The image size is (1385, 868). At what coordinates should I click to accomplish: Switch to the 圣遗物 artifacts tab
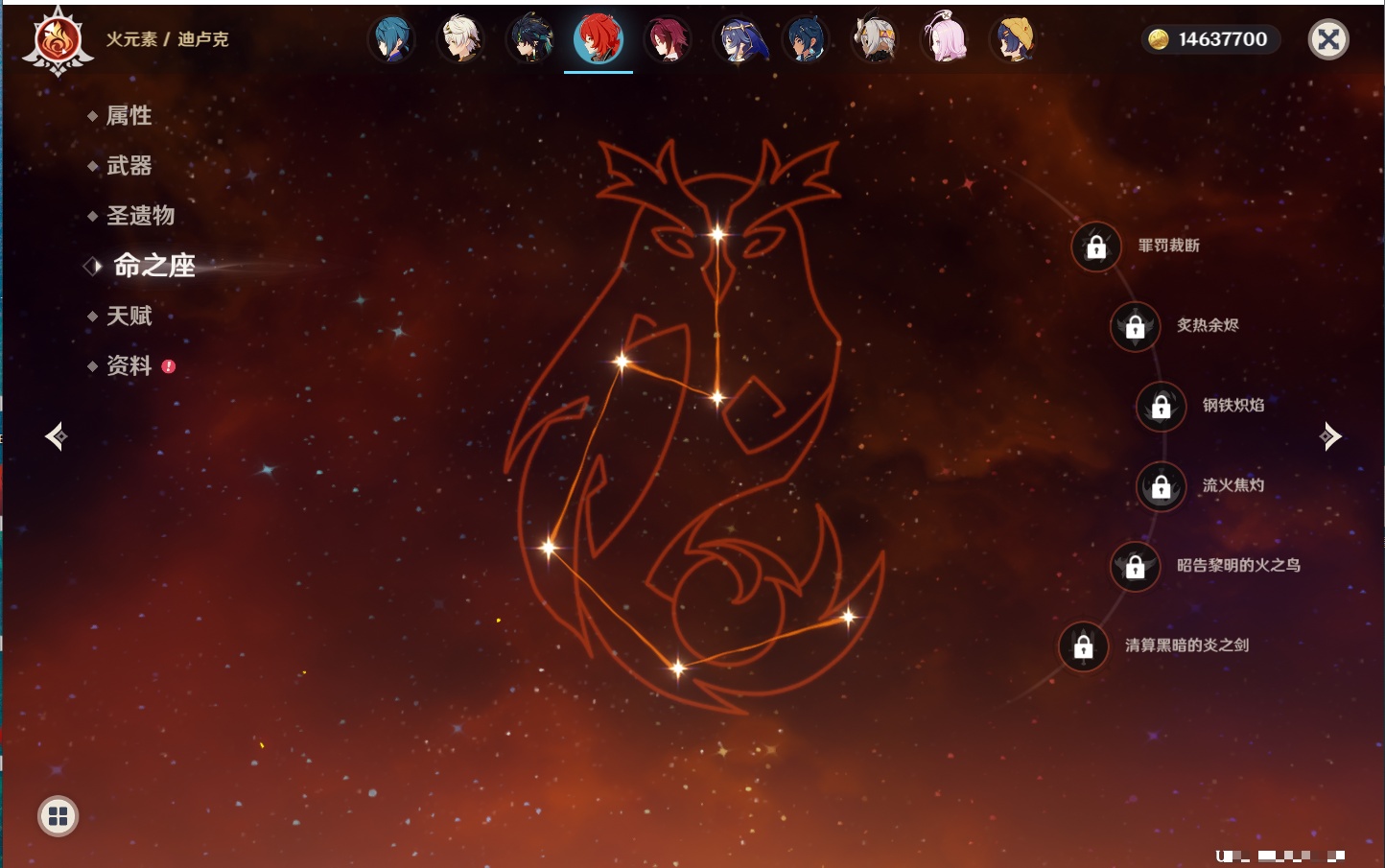point(140,216)
